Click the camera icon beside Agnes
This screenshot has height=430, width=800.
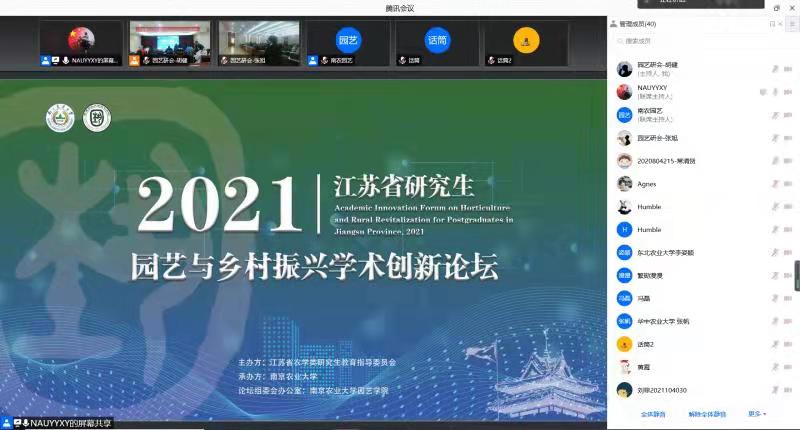(789, 184)
